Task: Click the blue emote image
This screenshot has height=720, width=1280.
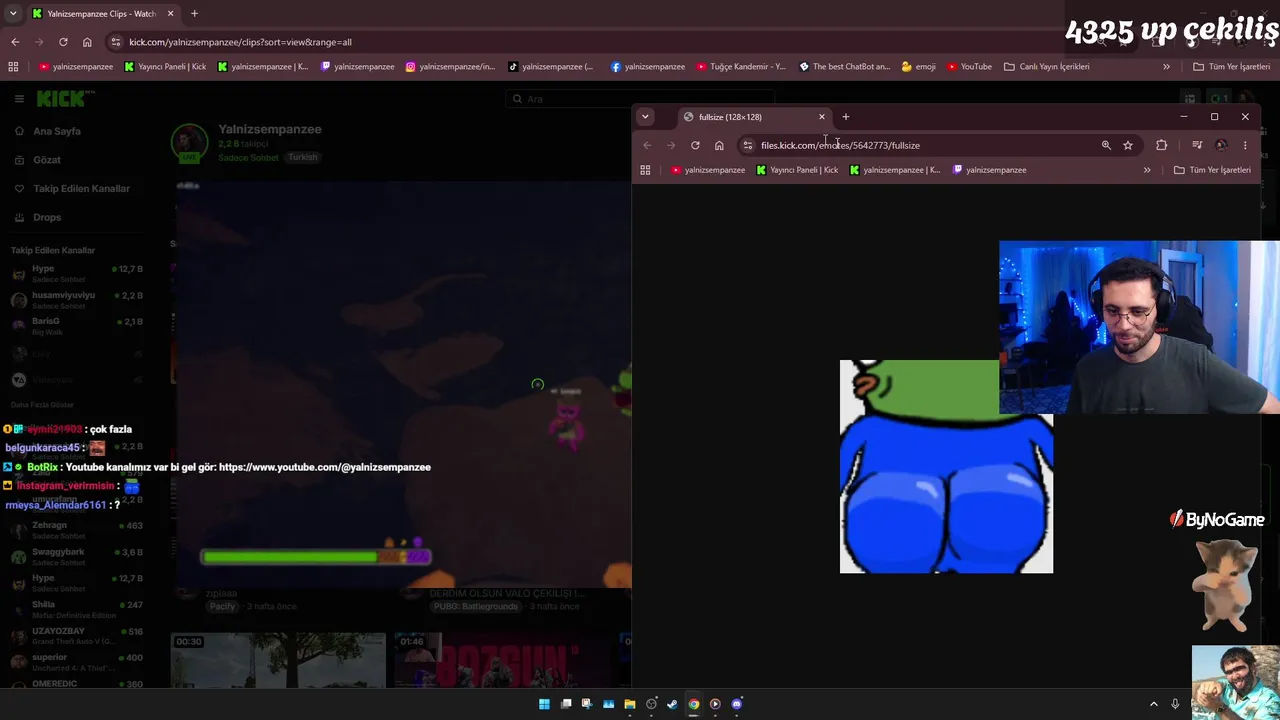Action: (946, 466)
